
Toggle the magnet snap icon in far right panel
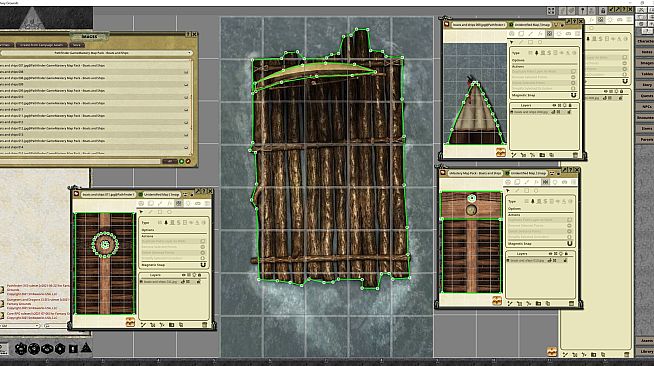tap(625, 81)
